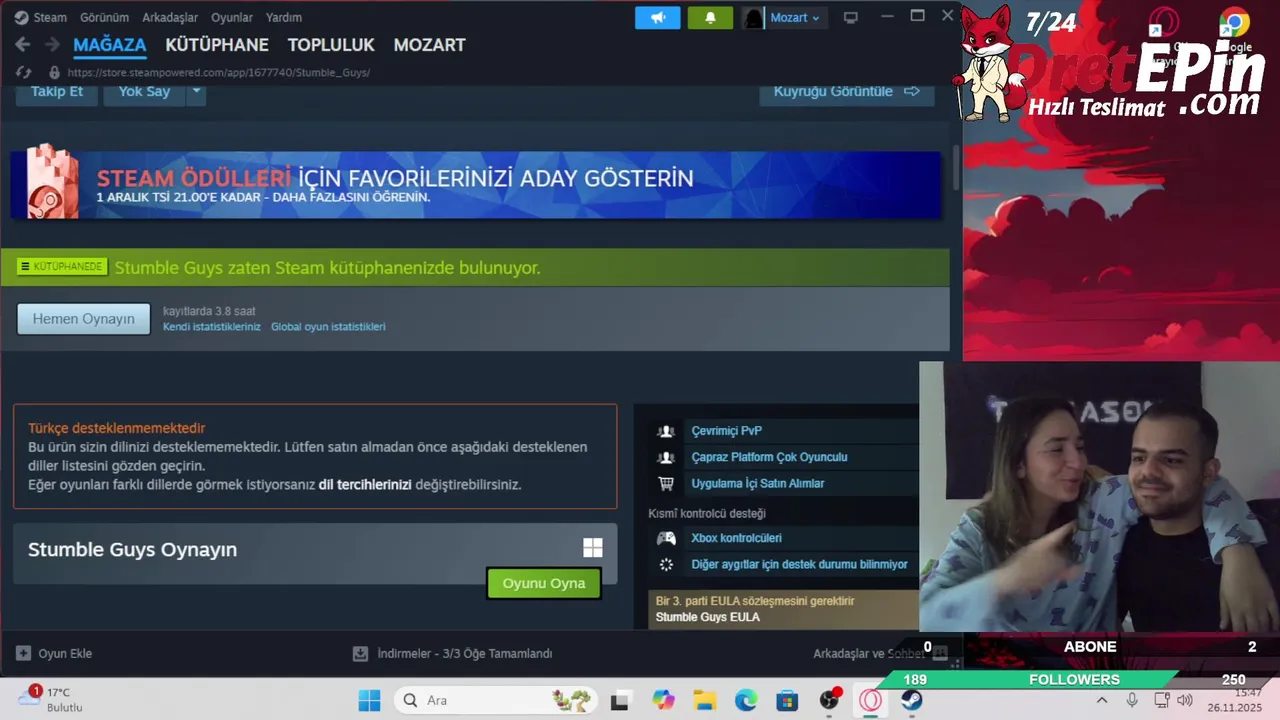The image size is (1280, 720).
Task: Switch to the KÜTÜPHANE tab
Action: point(217,45)
